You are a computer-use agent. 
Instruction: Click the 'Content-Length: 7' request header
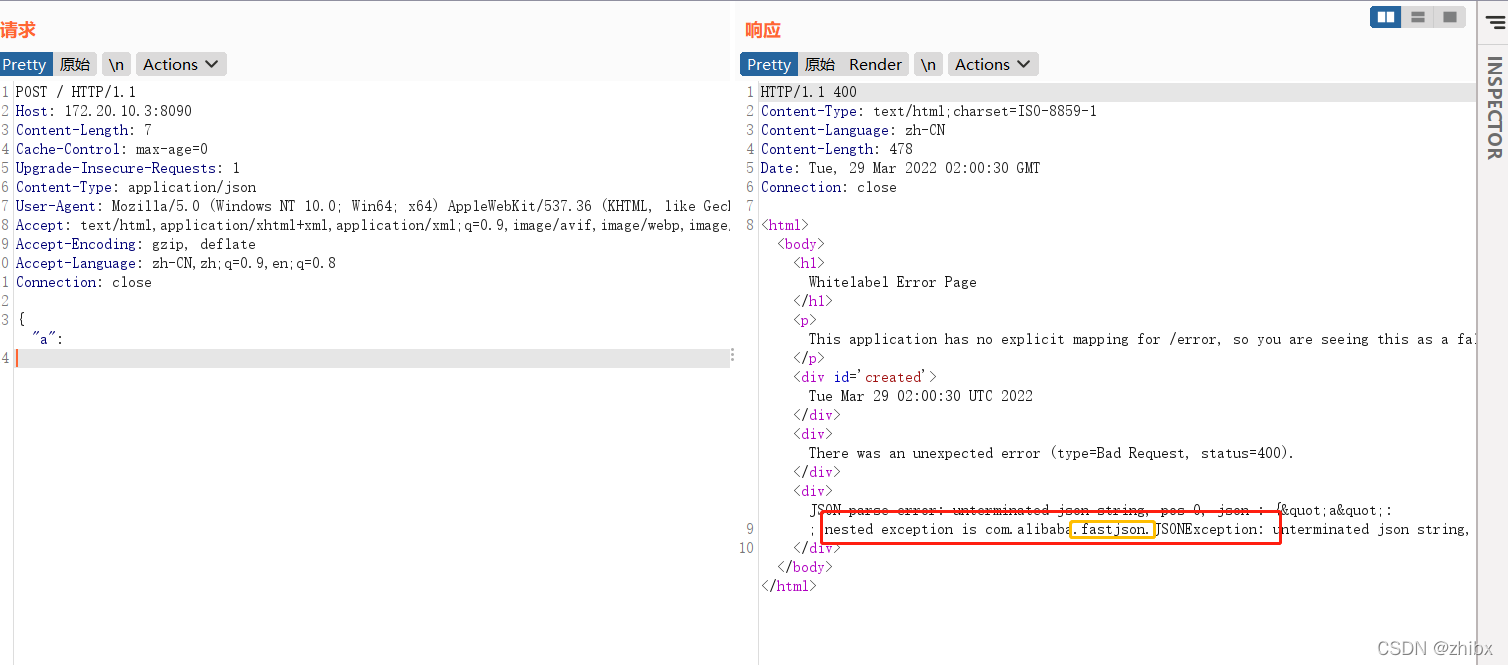84,130
